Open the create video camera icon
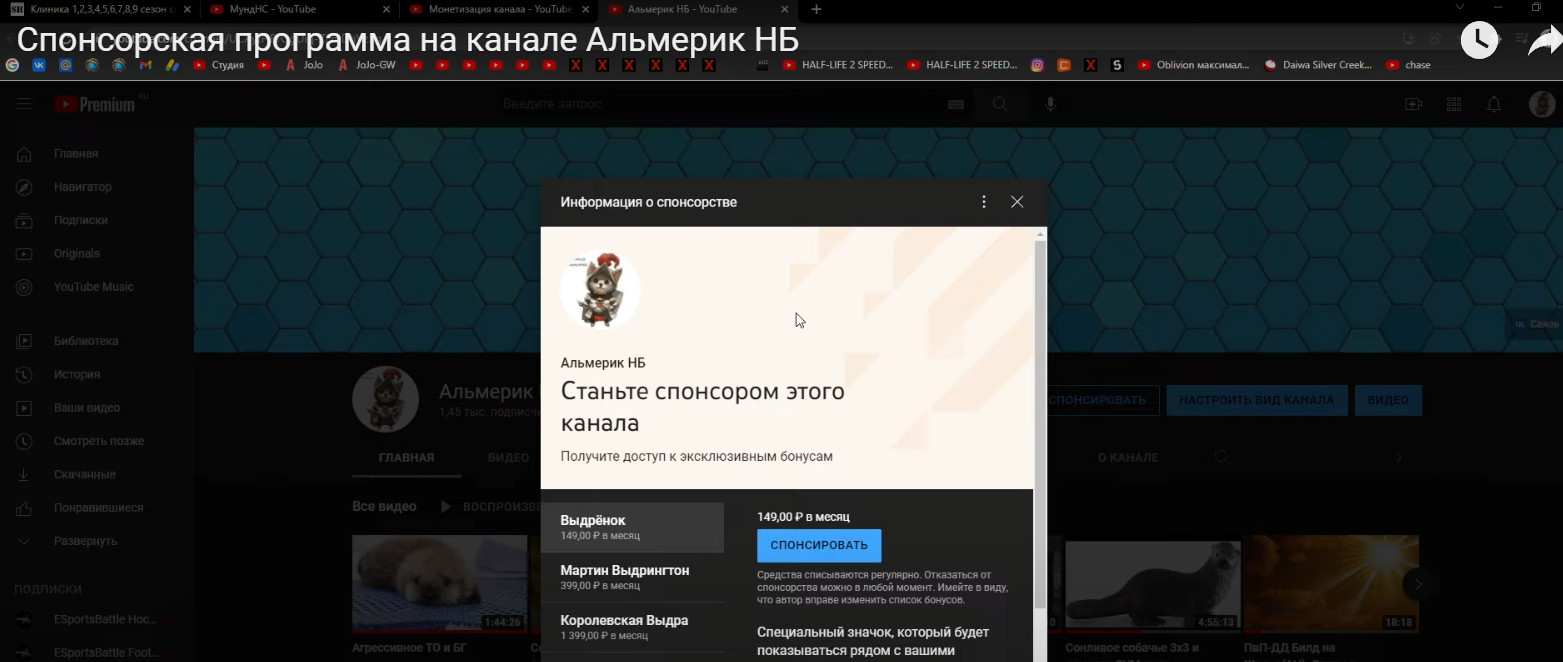The image size is (1563, 662). [1413, 104]
